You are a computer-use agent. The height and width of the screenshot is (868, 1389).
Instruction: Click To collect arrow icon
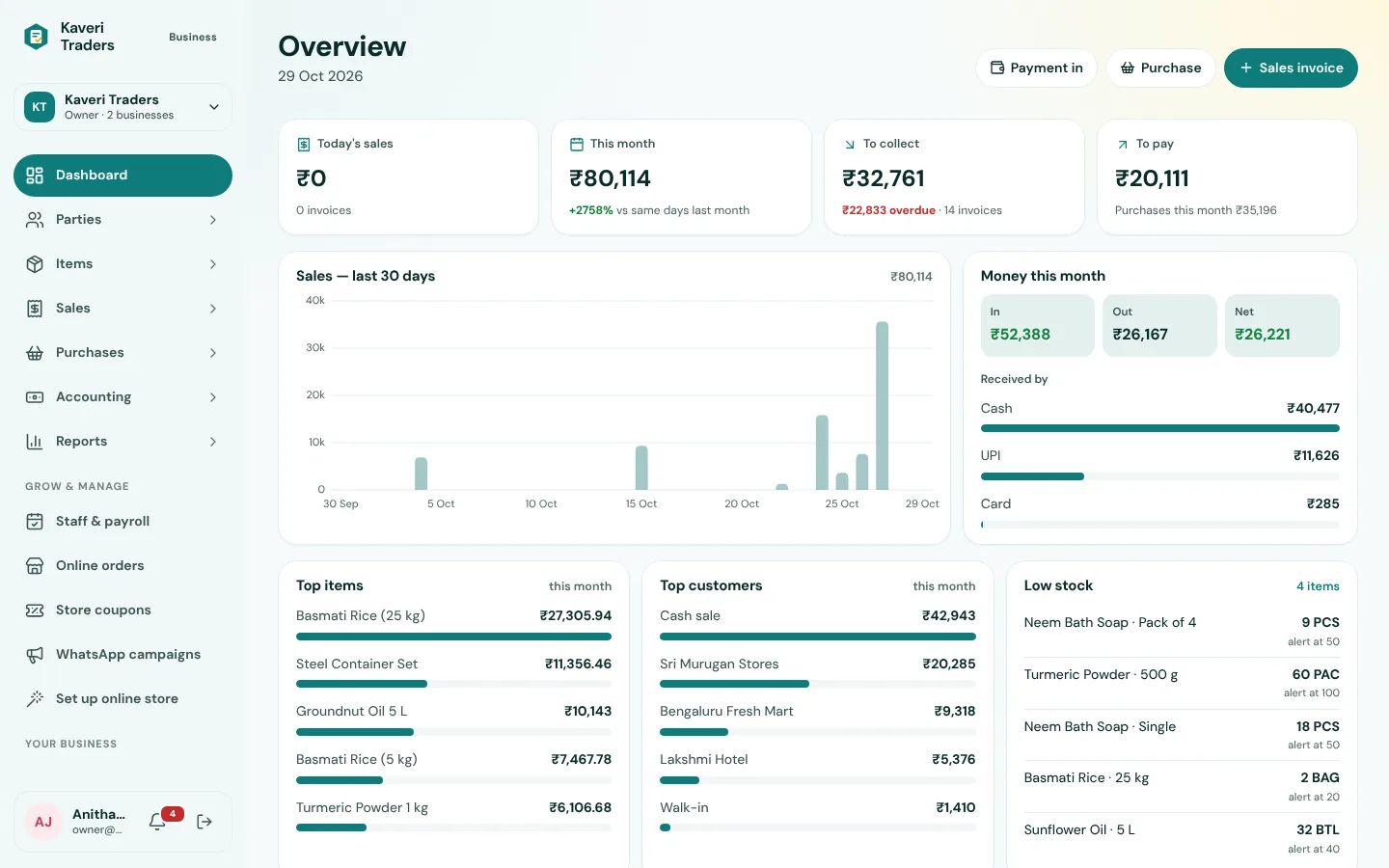coord(850,145)
